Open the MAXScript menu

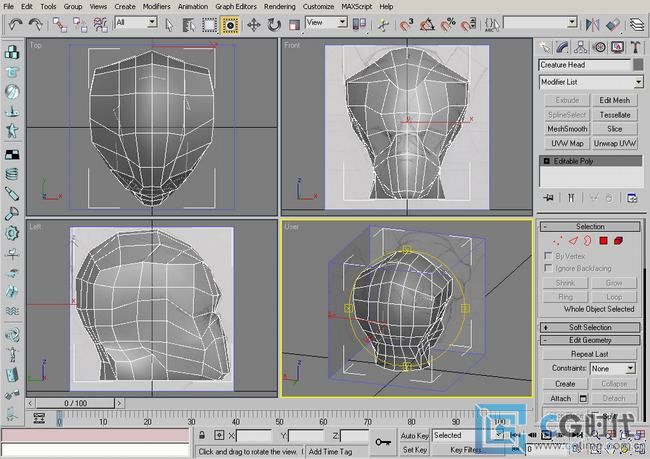357,6
